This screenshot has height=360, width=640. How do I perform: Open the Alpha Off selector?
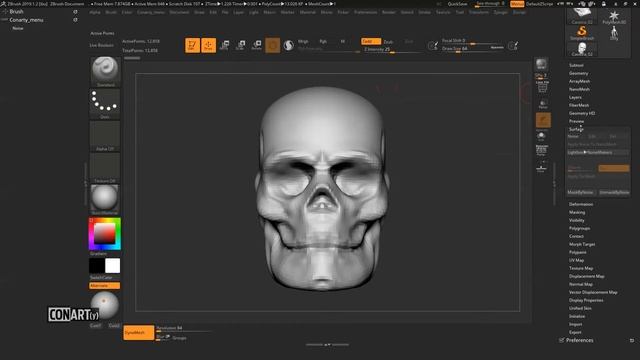coord(105,136)
